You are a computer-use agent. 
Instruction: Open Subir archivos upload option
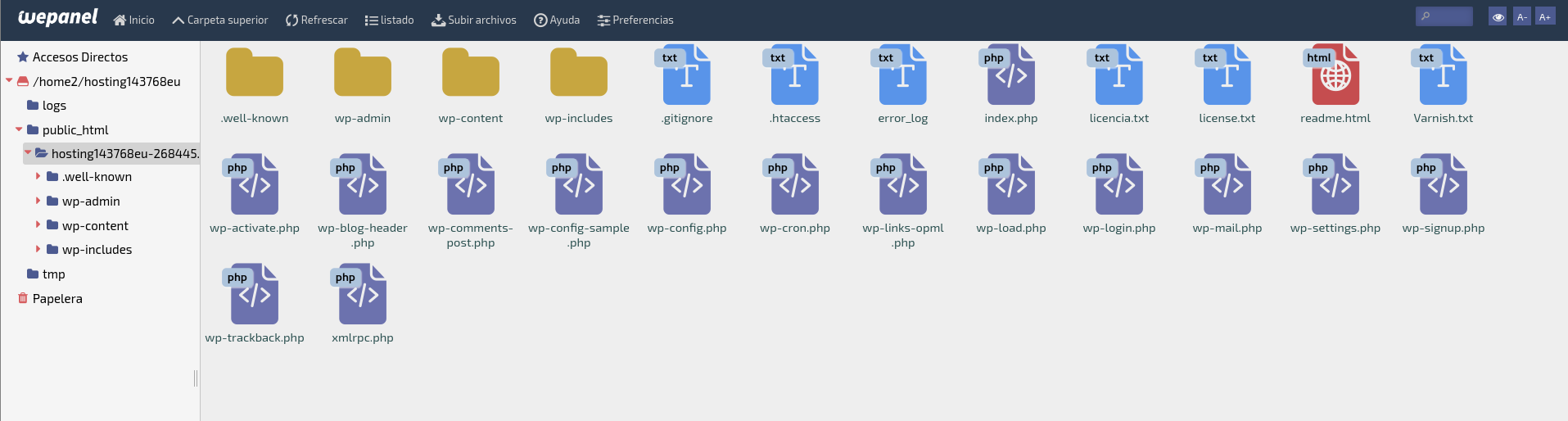click(474, 20)
